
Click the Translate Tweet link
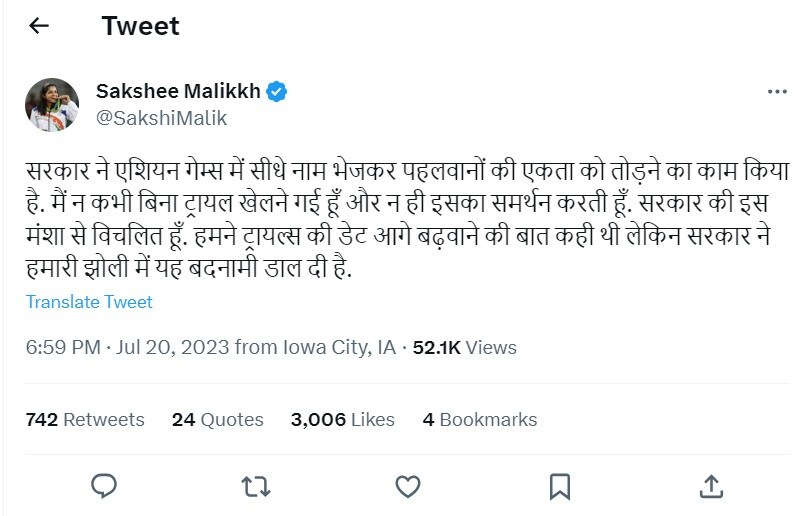pyautogui.click(x=89, y=302)
